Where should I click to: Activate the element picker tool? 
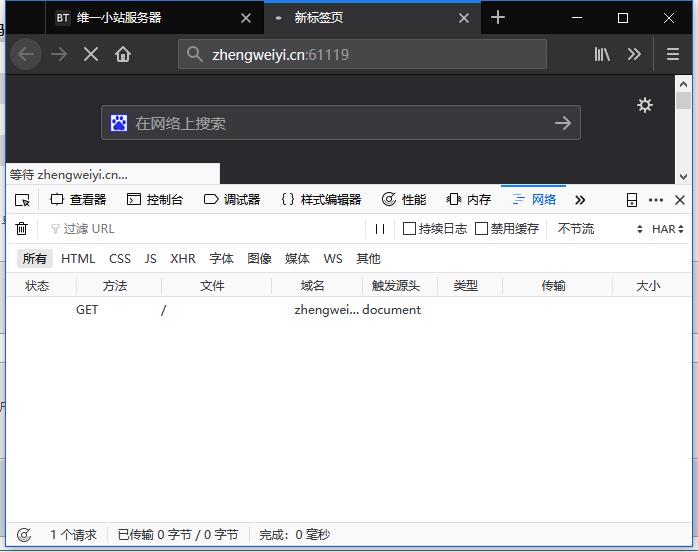point(22,200)
